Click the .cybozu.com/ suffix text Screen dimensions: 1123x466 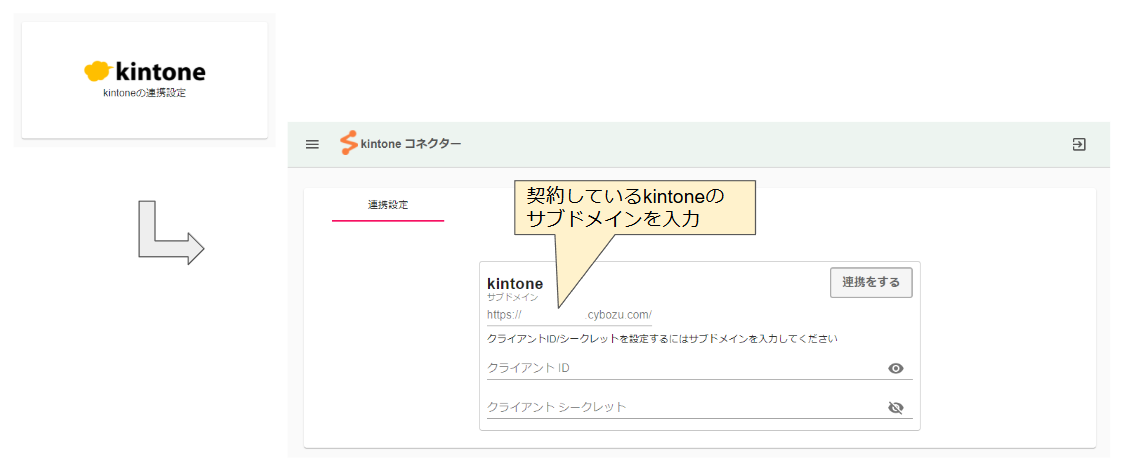tap(619, 315)
